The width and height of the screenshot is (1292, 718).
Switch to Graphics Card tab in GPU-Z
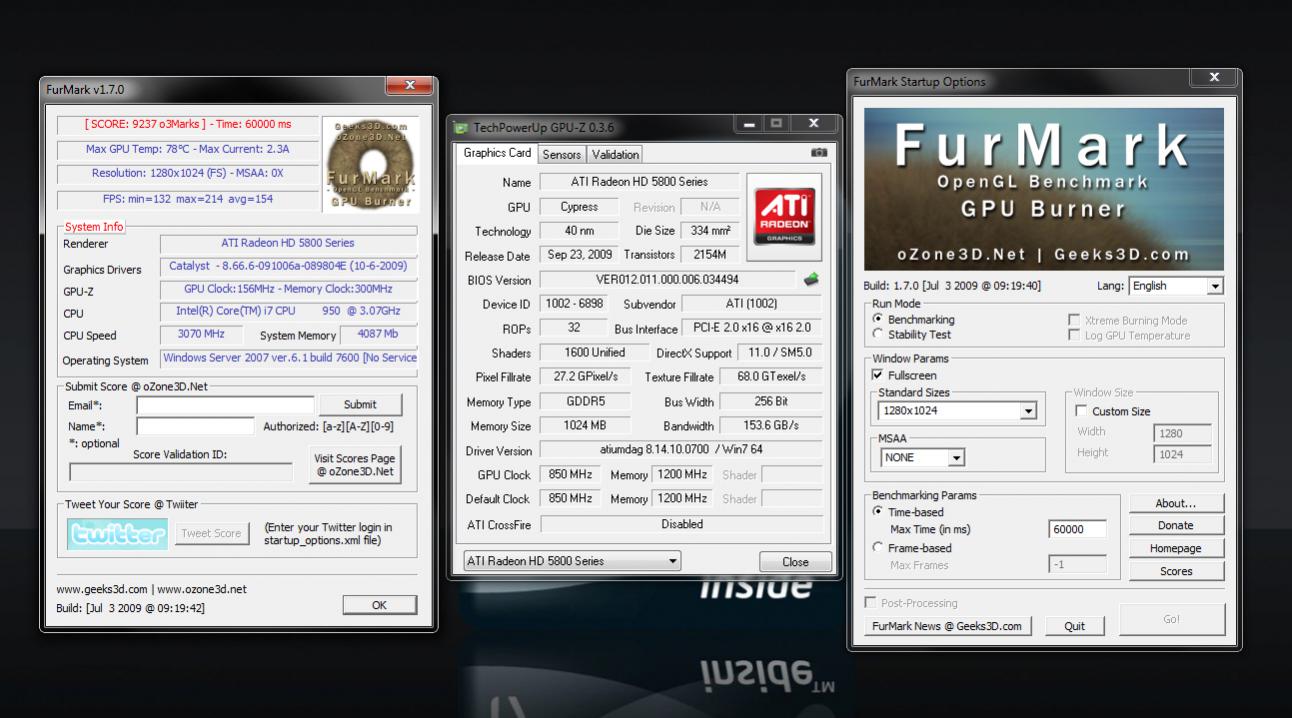coord(497,153)
